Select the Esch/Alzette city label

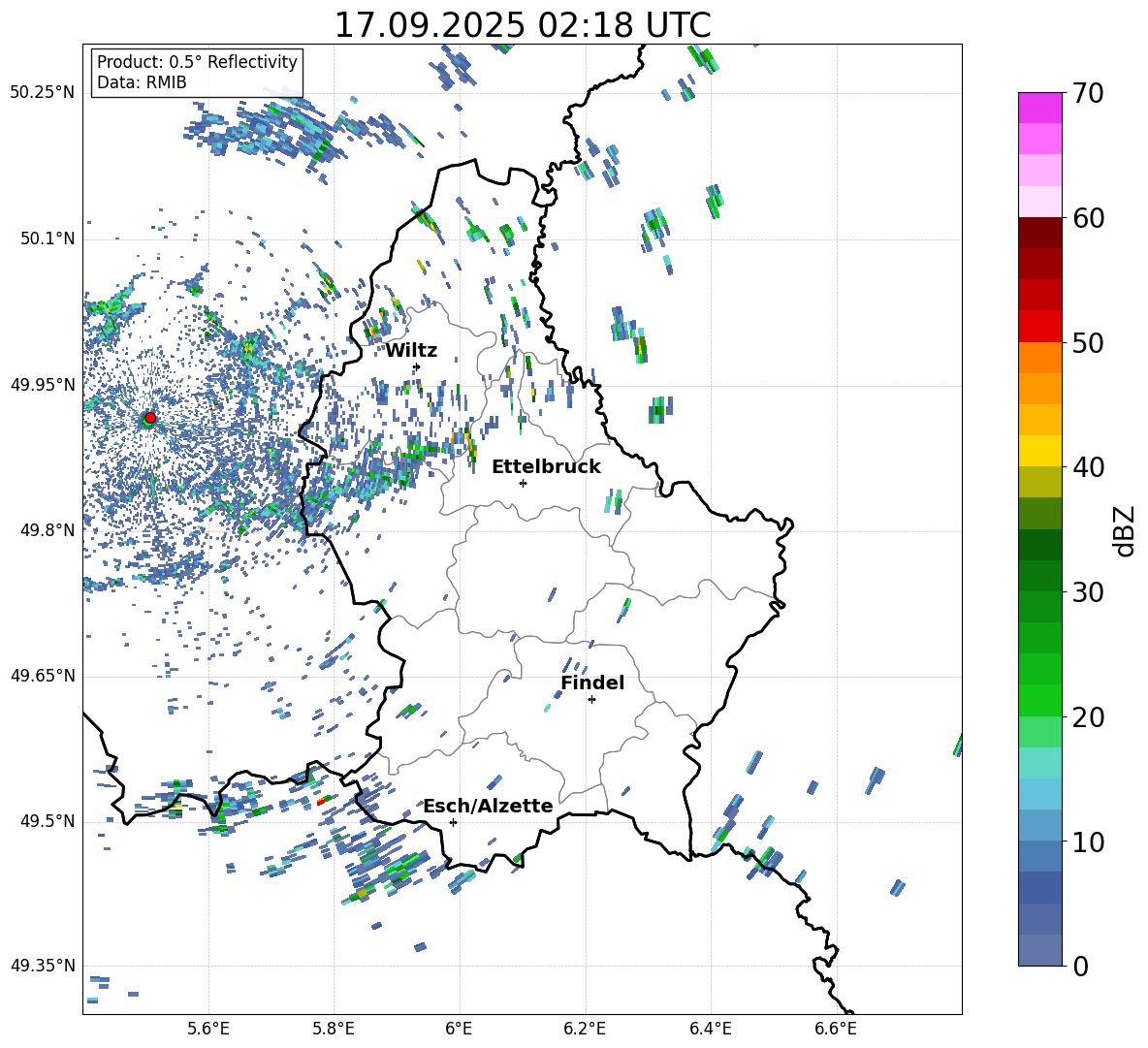point(488,806)
